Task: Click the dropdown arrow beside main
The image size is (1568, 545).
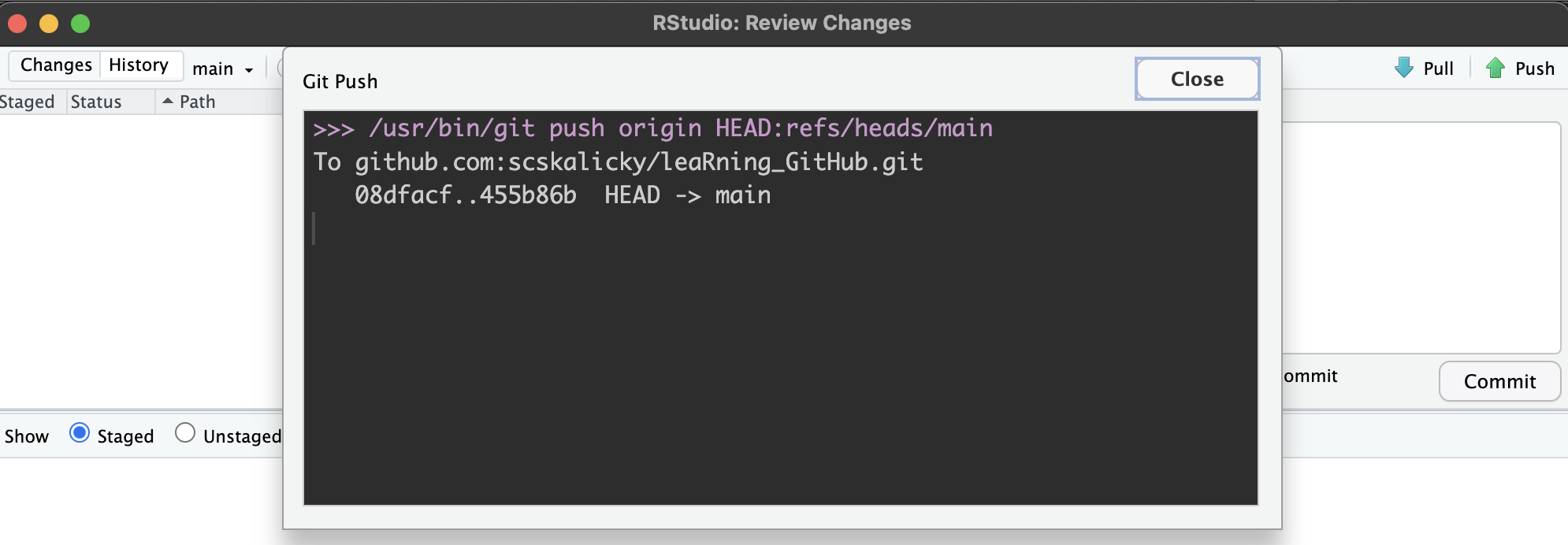Action: pos(249,70)
